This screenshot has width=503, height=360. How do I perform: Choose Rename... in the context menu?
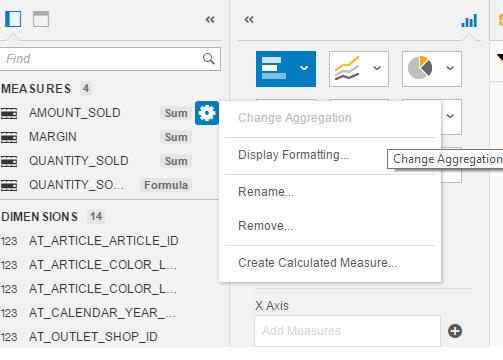(266, 192)
